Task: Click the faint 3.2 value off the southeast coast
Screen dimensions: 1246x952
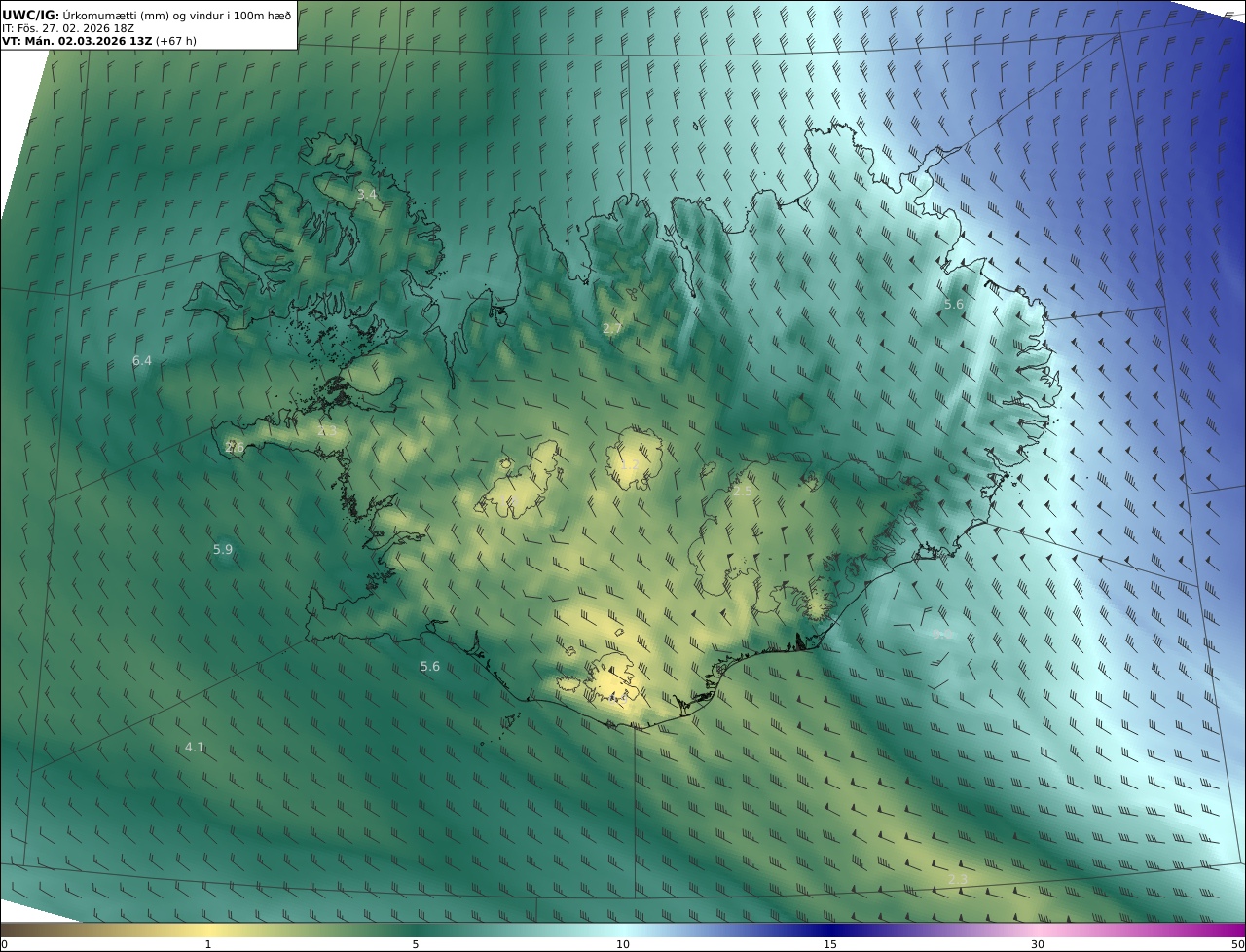Action: (942, 634)
